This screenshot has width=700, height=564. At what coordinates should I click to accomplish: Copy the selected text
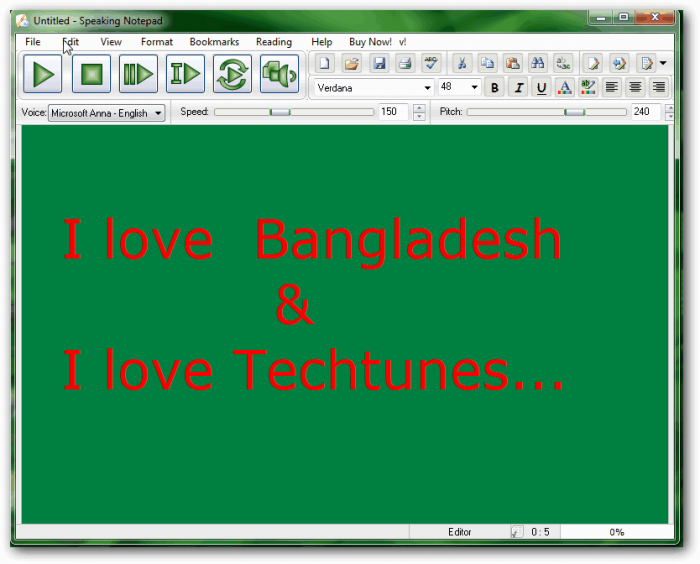click(488, 63)
